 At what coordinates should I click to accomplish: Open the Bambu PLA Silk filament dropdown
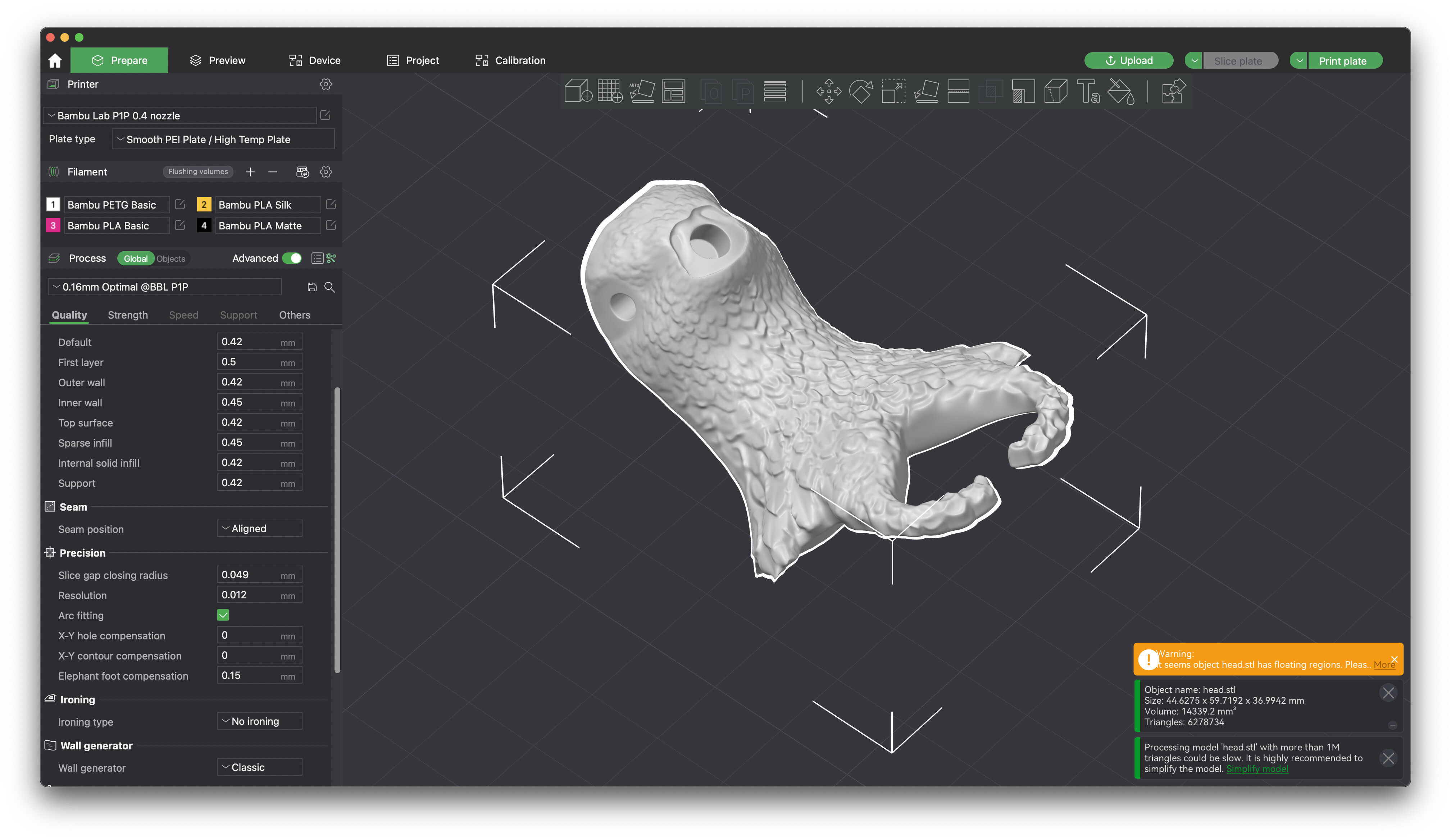pos(268,204)
